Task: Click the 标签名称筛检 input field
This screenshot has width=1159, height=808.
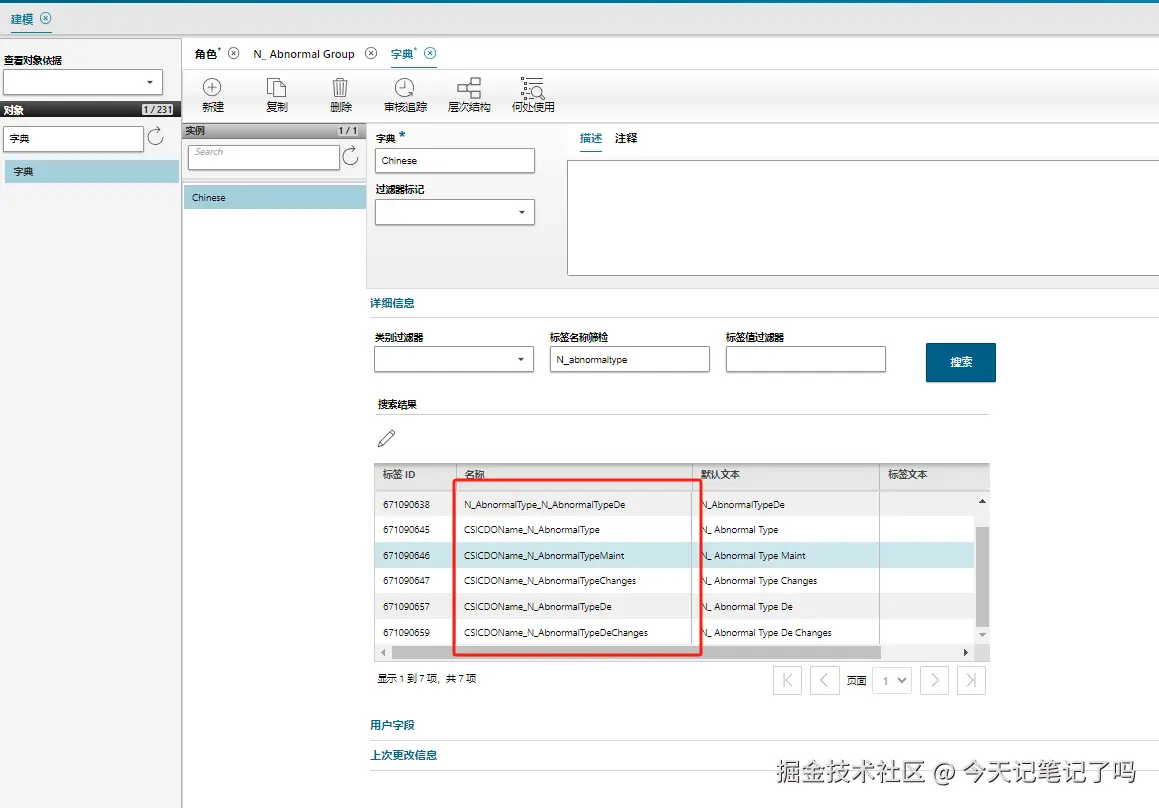Action: click(x=630, y=359)
